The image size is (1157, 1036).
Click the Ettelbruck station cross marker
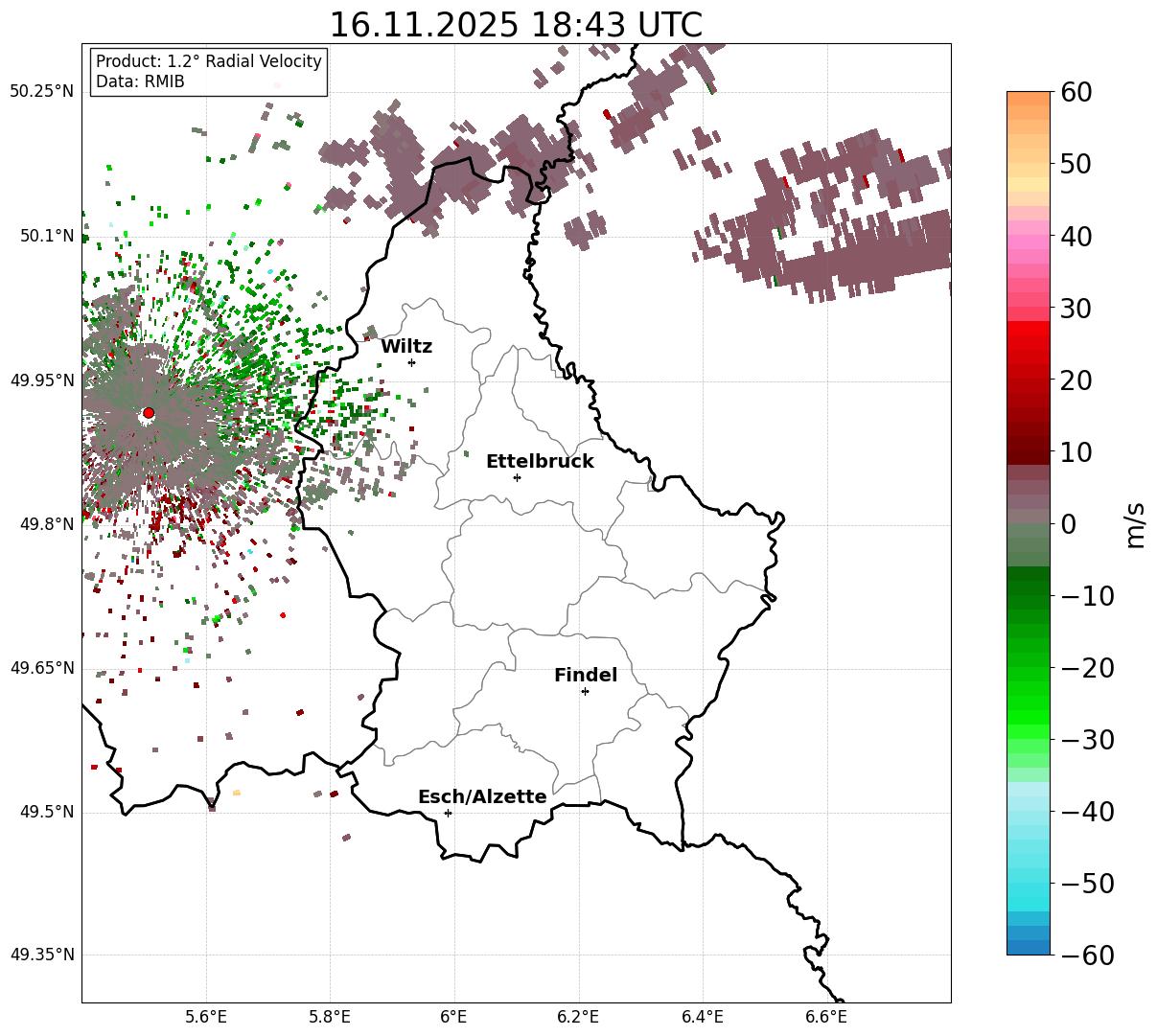point(517,477)
